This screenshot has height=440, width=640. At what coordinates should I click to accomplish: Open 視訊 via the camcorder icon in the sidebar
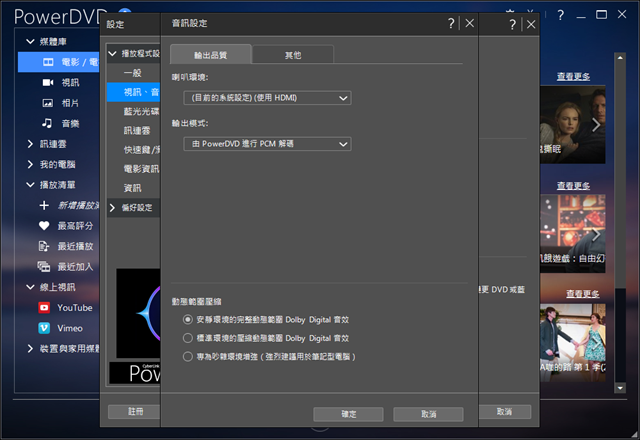click(48, 82)
